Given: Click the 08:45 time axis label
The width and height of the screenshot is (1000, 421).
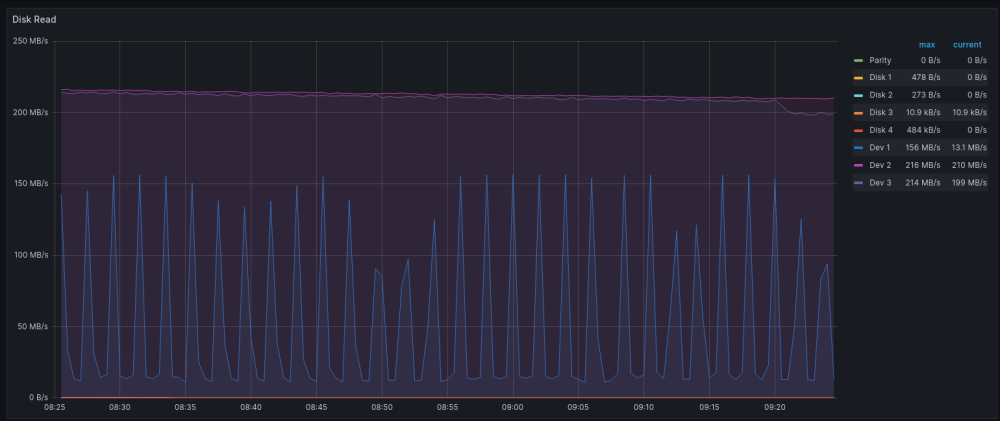Looking at the screenshot, I should tap(316, 407).
